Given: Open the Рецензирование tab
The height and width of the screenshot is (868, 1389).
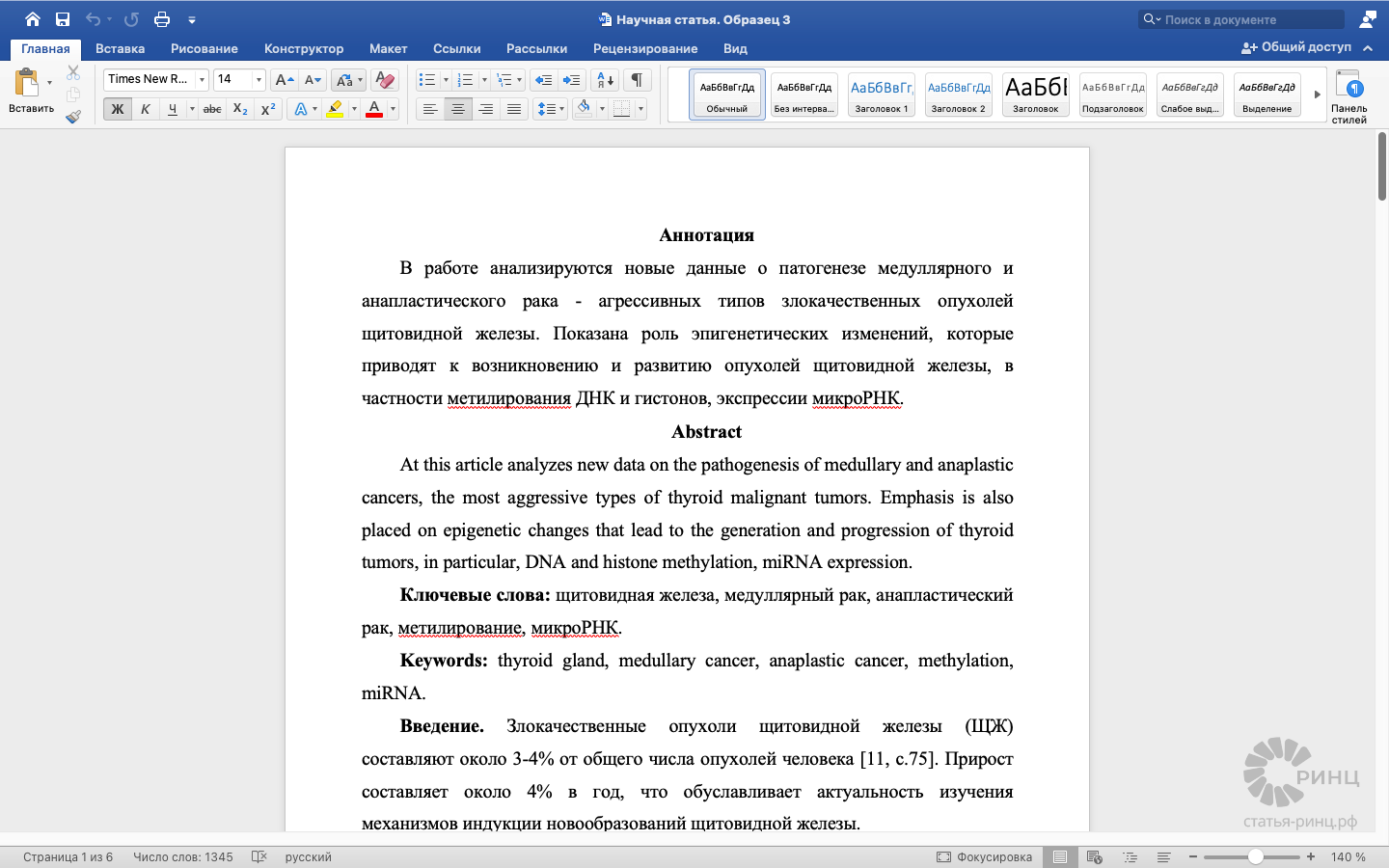Looking at the screenshot, I should 645,48.
